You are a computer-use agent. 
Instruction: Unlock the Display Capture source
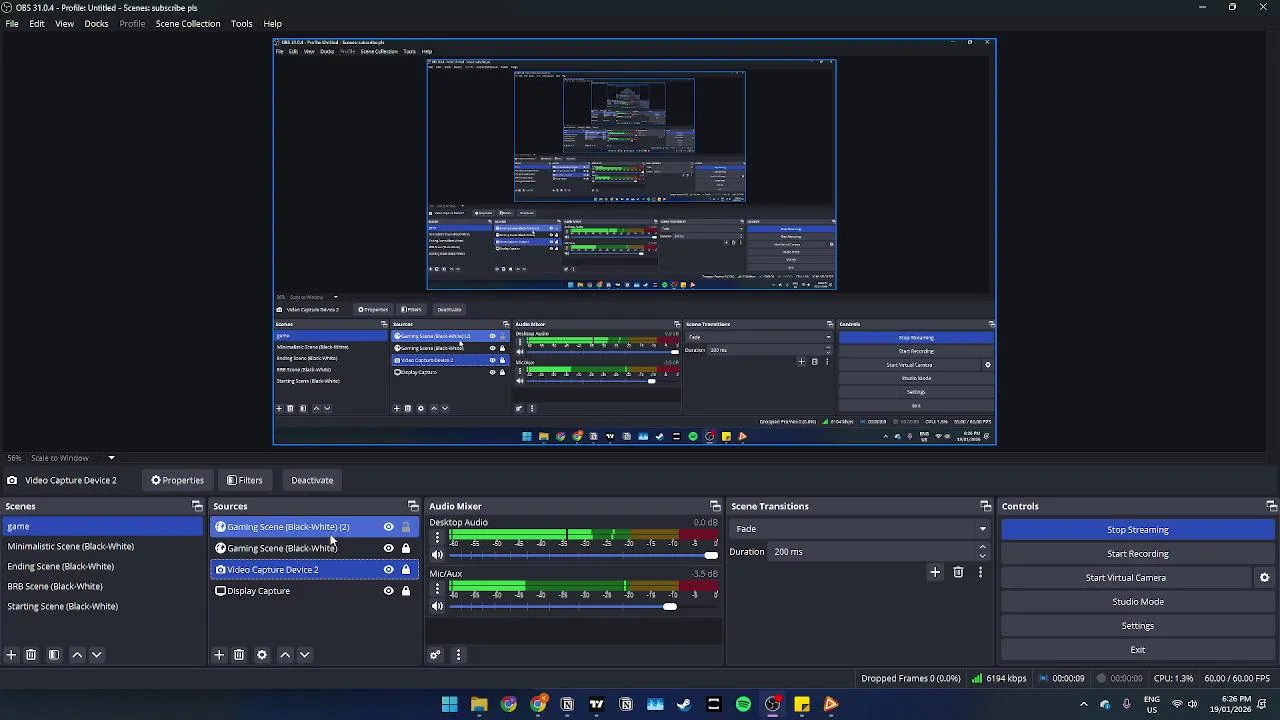406,591
